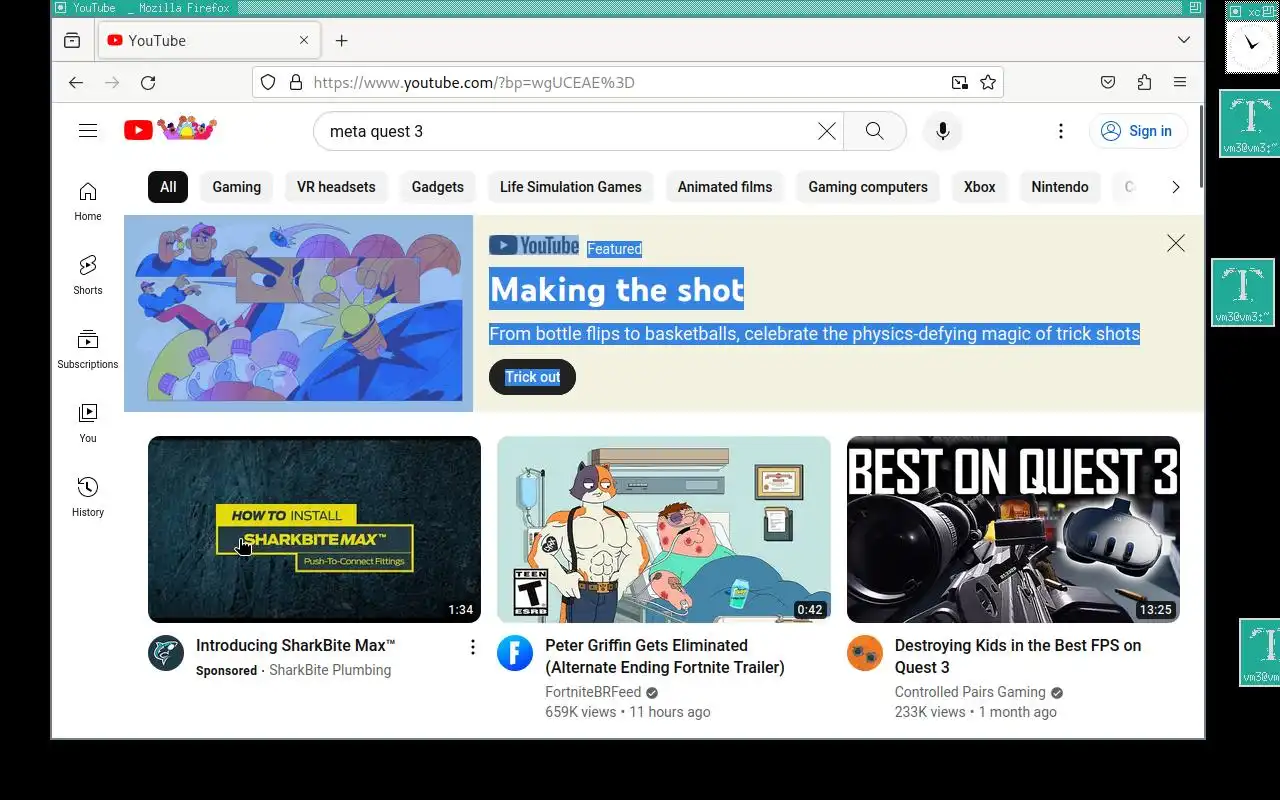The image size is (1280, 800).
Task: Open Firefox Pocket save icon
Action: tap(1108, 83)
